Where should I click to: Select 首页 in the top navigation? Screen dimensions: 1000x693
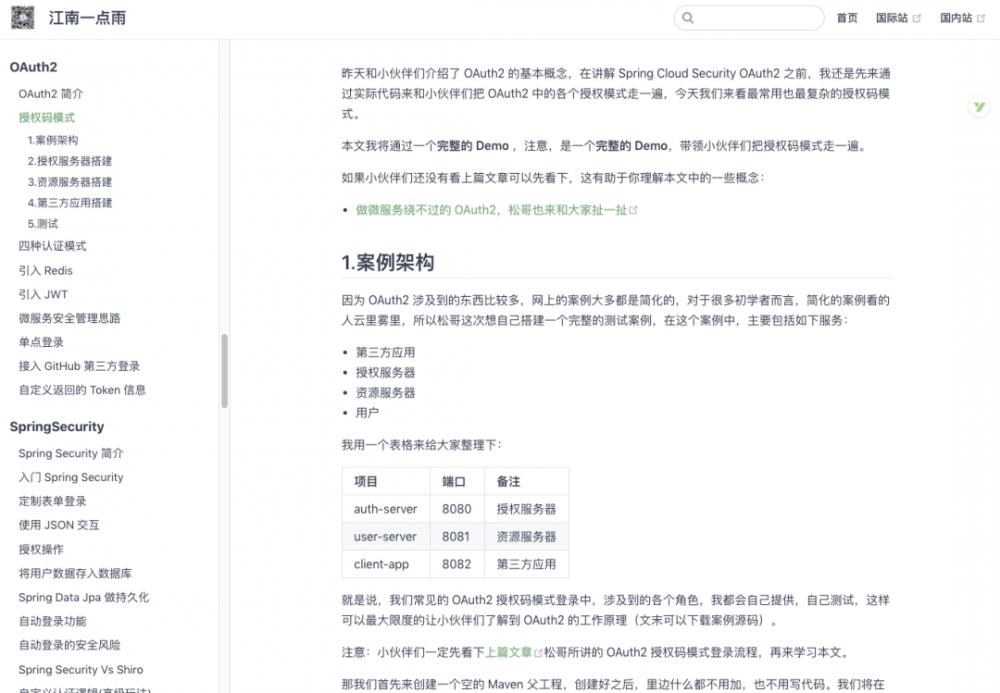[x=847, y=17]
